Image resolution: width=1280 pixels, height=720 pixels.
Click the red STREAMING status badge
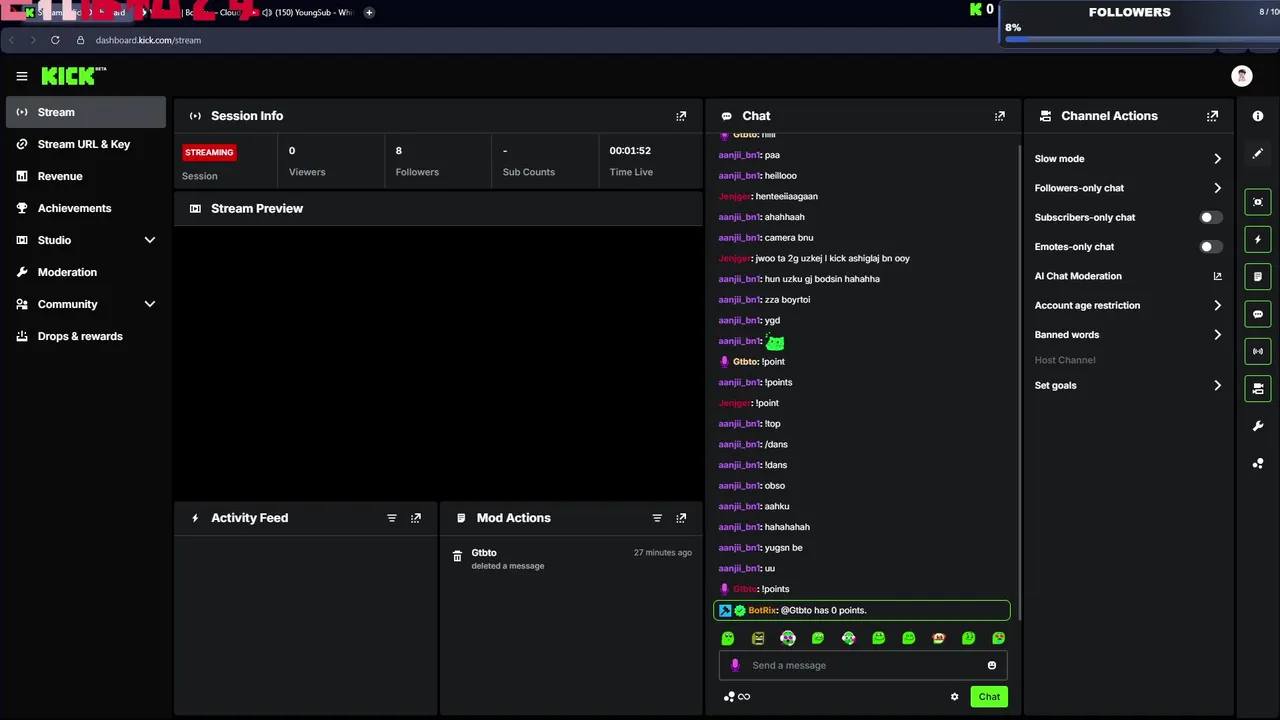pos(209,152)
